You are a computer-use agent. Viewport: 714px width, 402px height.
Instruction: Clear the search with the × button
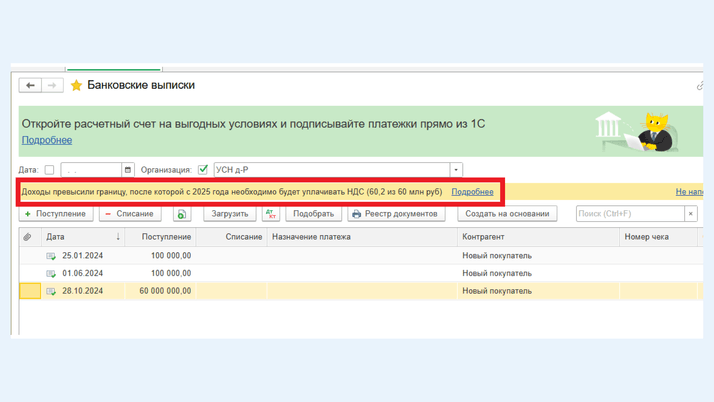(x=691, y=214)
